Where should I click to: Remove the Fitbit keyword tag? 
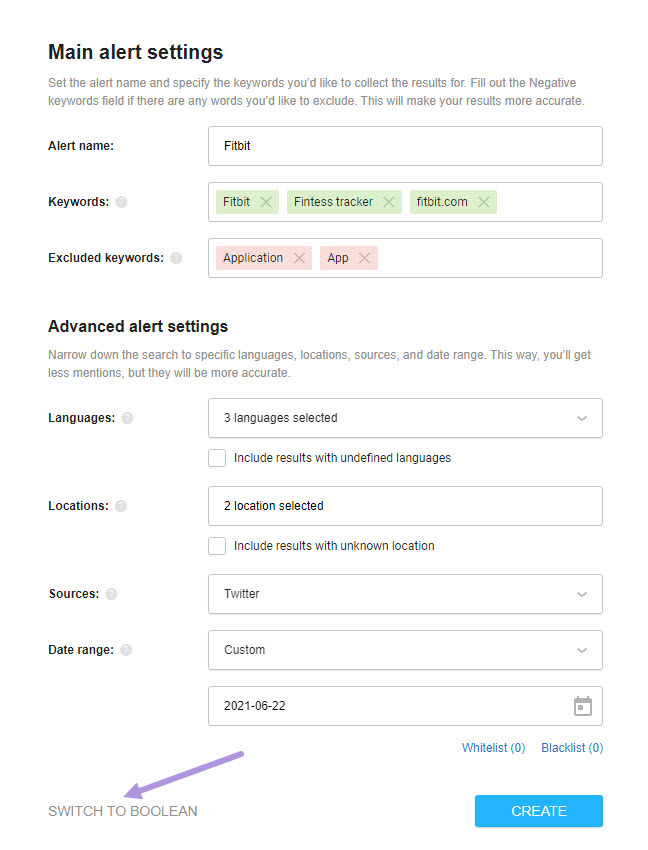266,202
